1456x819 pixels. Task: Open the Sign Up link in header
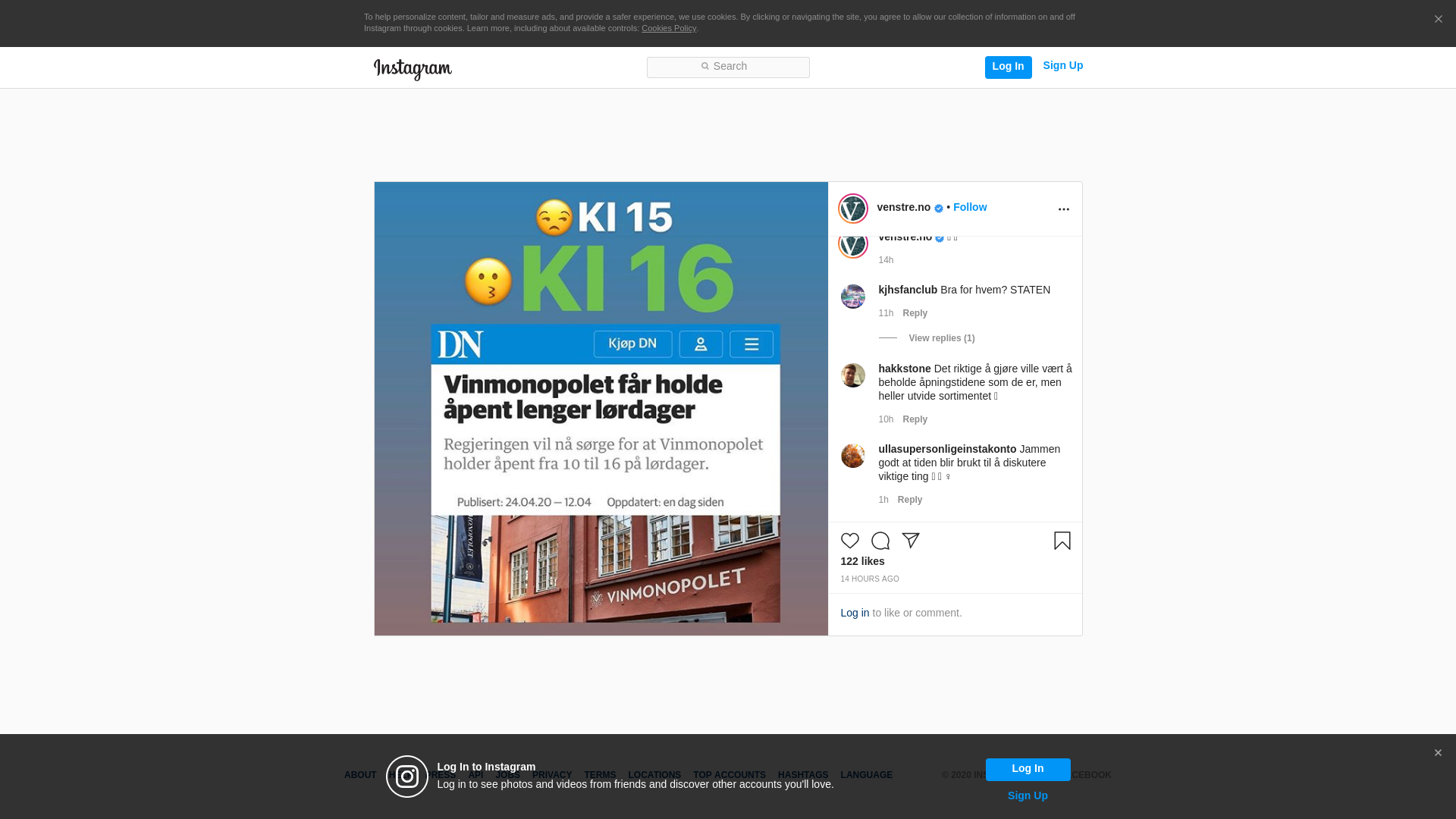click(1062, 65)
